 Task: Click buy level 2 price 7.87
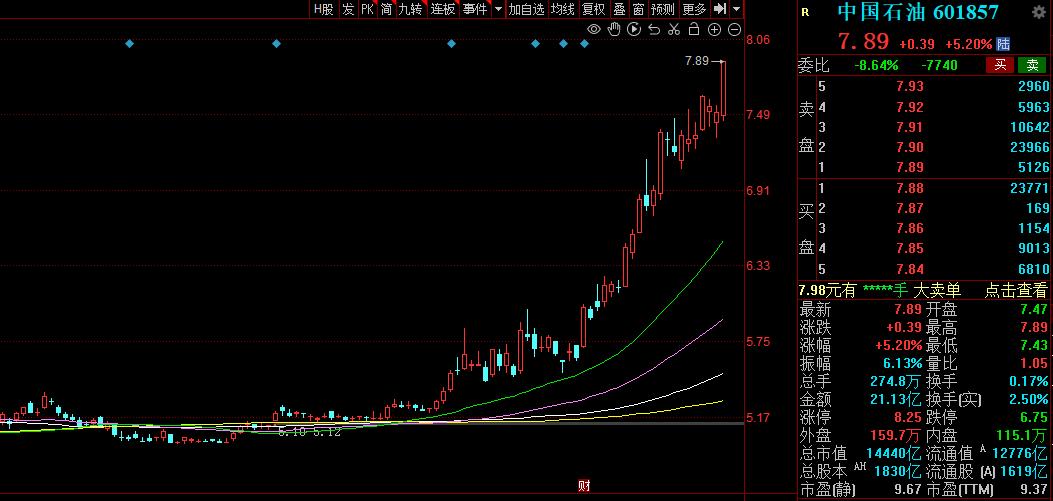click(909, 208)
